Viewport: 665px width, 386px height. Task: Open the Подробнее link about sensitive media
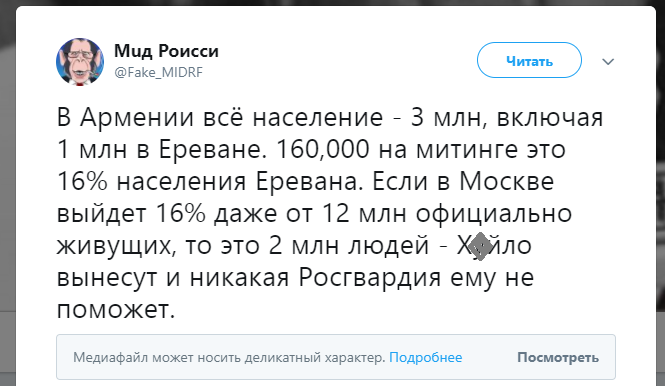coord(425,358)
